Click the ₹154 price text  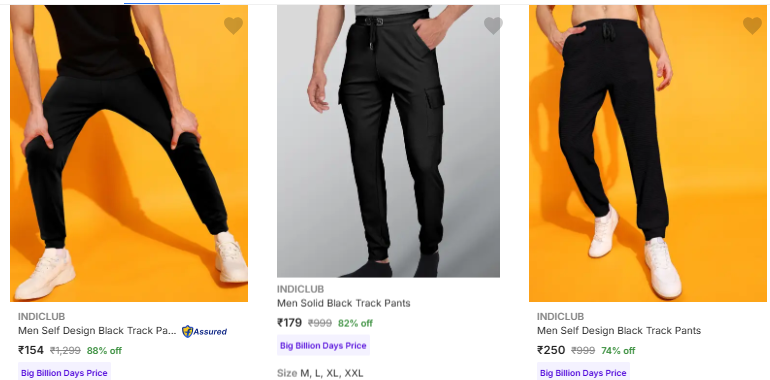(x=31, y=350)
